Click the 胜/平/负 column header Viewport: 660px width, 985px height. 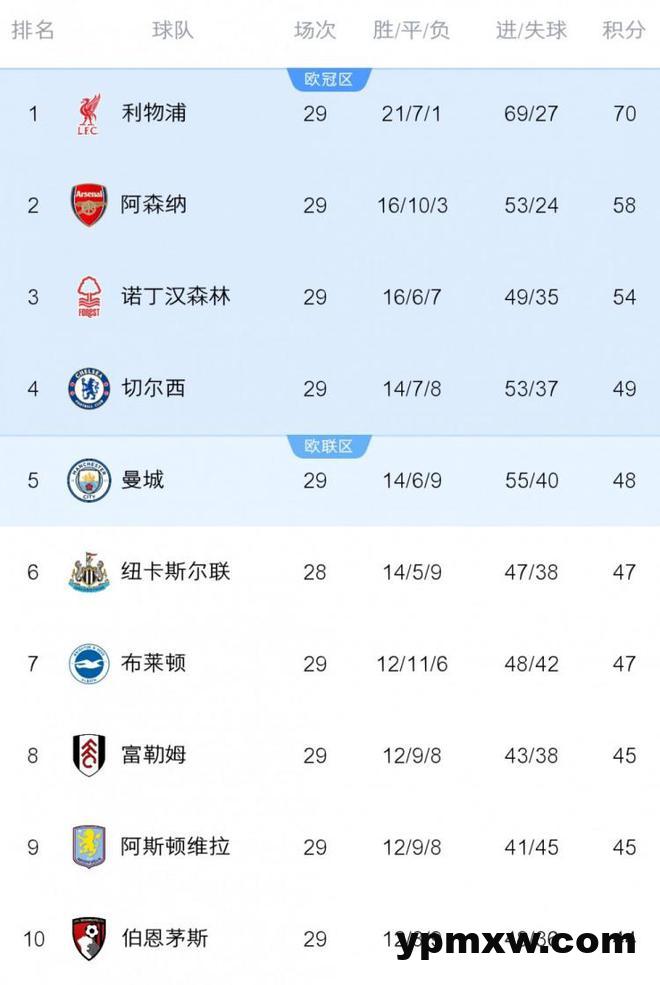click(411, 30)
